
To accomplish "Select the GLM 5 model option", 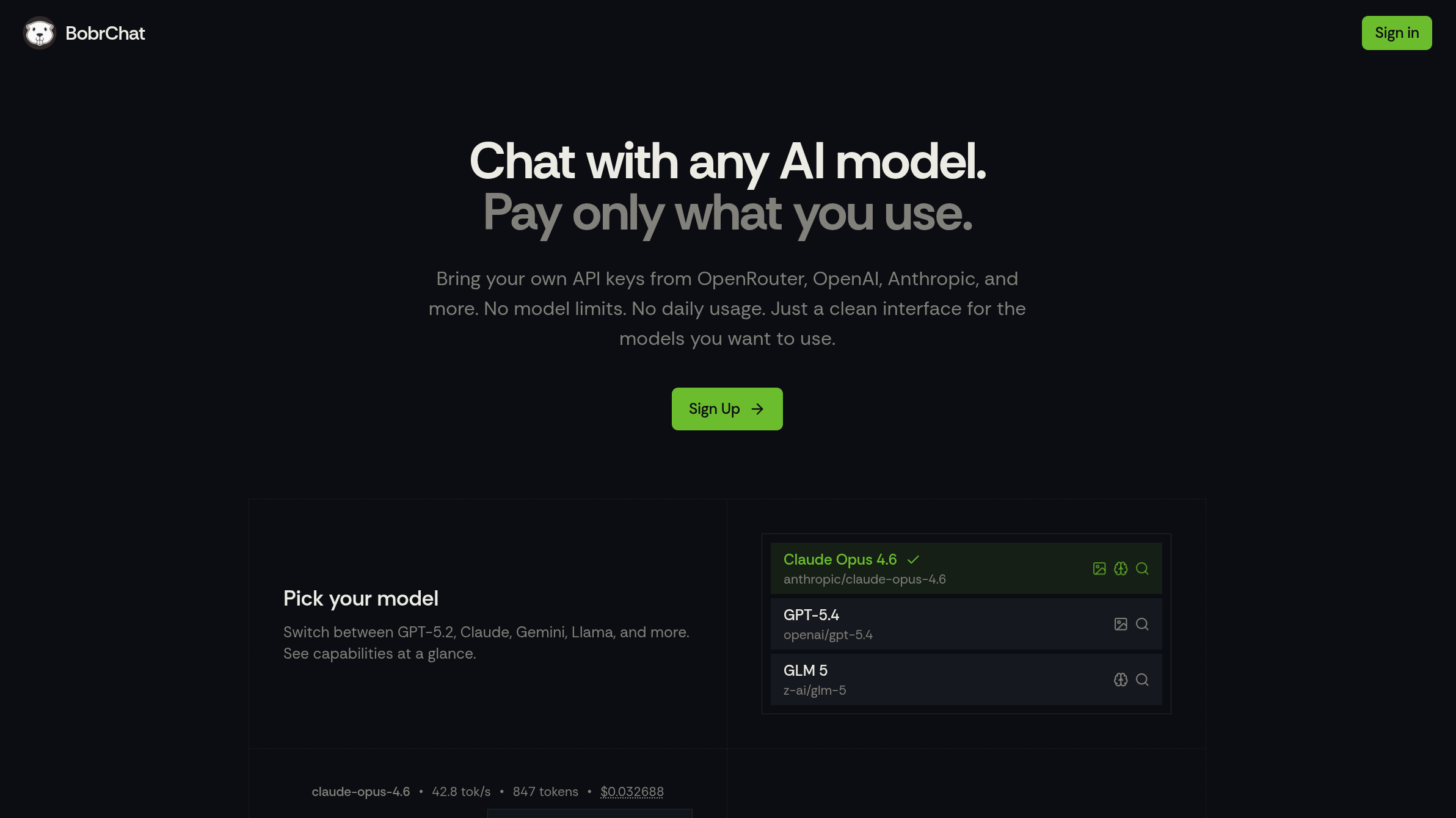I will coord(966,679).
